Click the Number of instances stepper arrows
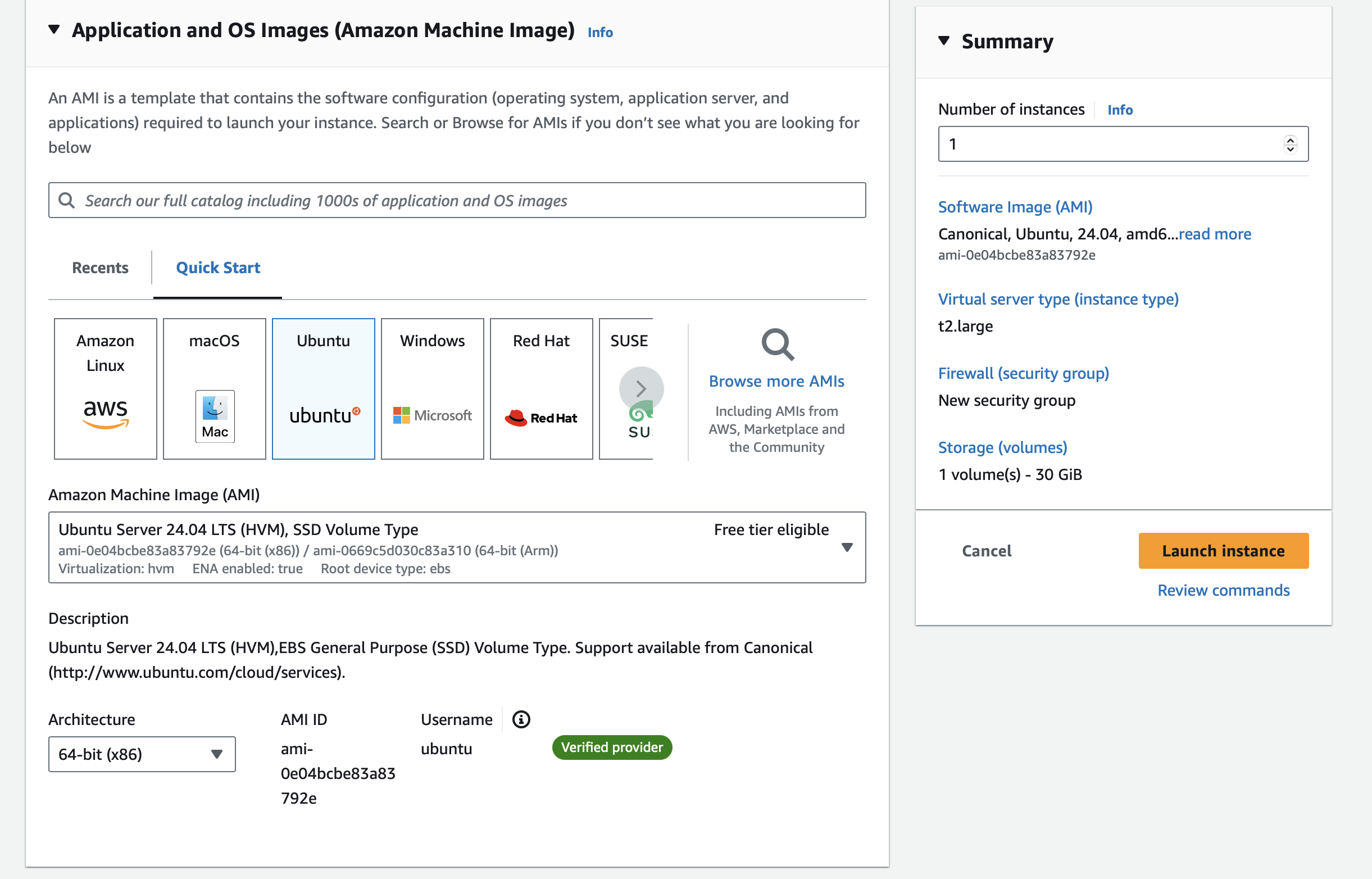The height and width of the screenshot is (879, 1372). pyautogui.click(x=1290, y=144)
